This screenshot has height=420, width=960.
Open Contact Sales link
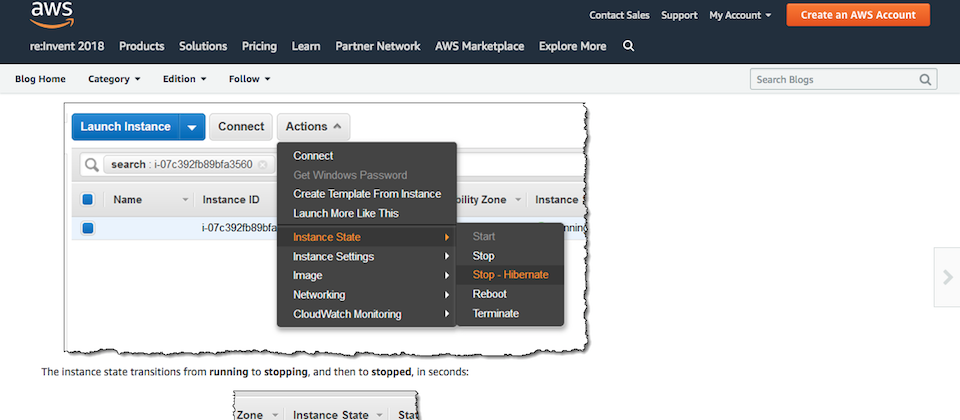coord(620,15)
